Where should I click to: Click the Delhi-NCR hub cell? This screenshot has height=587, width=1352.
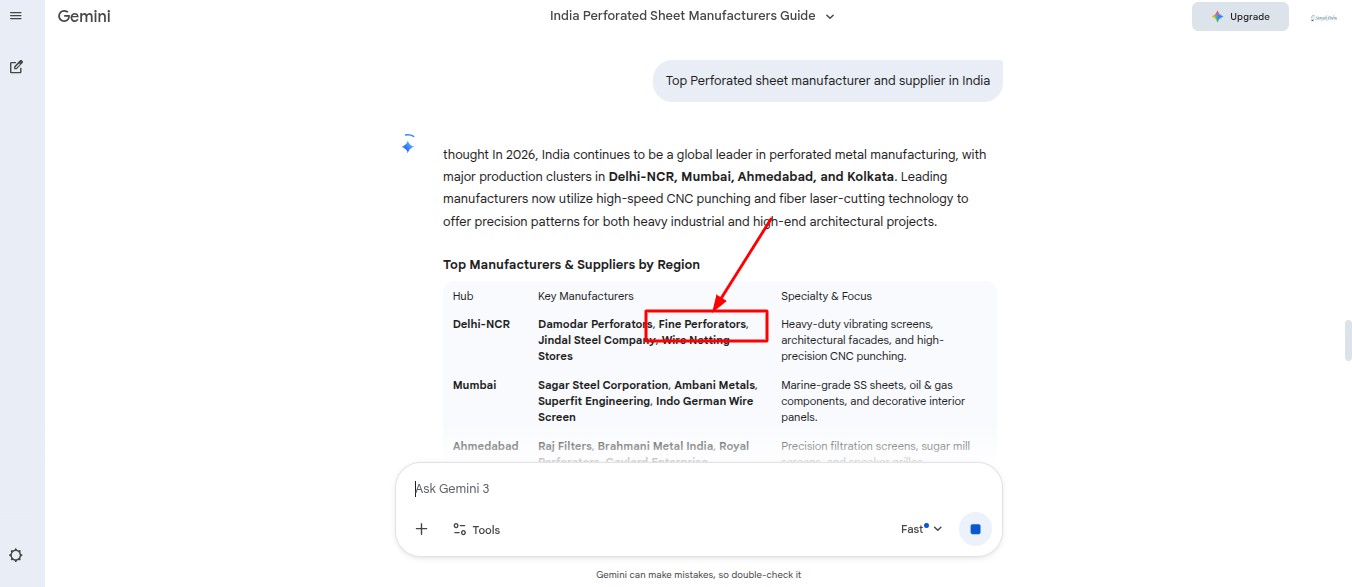click(x=481, y=324)
